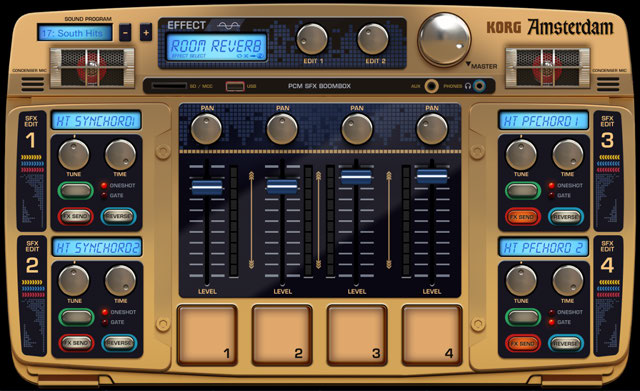Viewport: 640px width, 391px height.
Task: Click the first channel Pan knob
Action: coord(207,129)
